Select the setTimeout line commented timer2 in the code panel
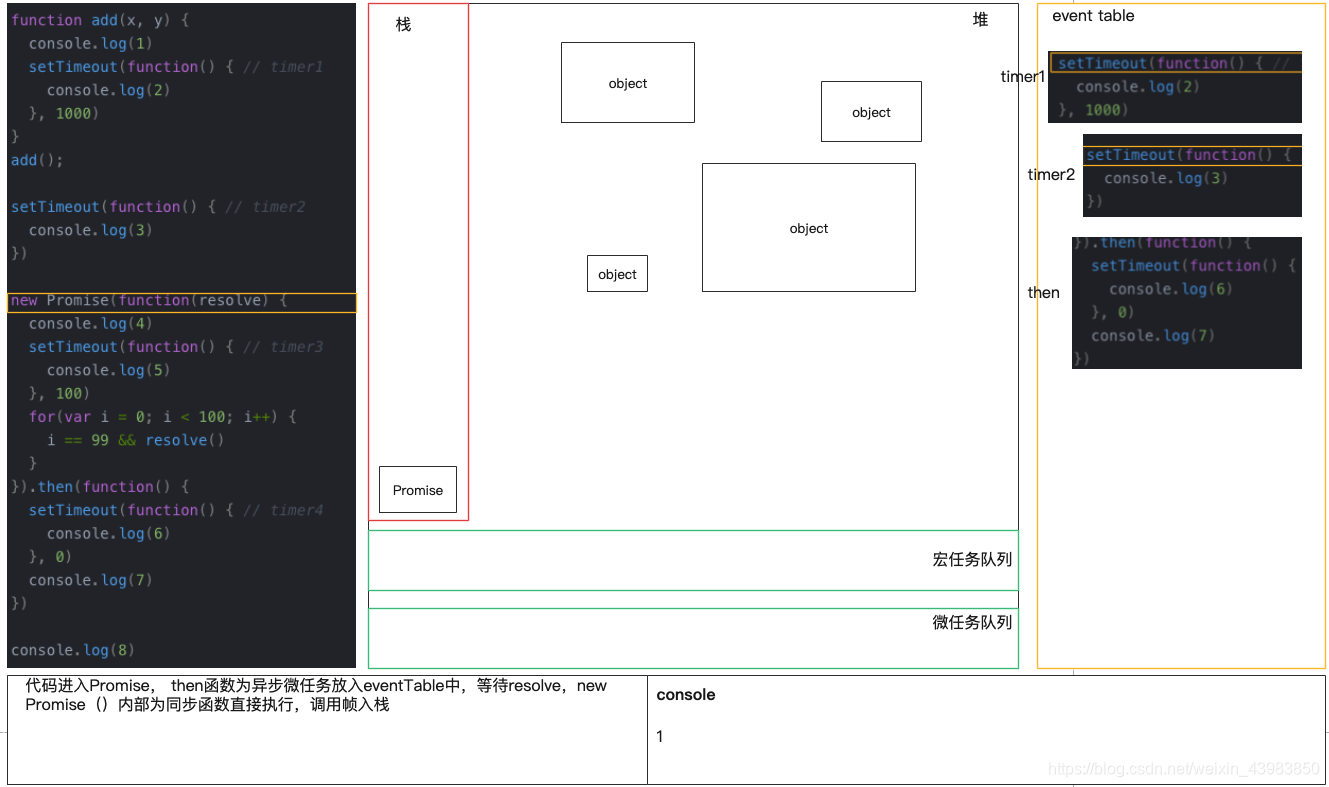1329x787 pixels. coord(158,207)
